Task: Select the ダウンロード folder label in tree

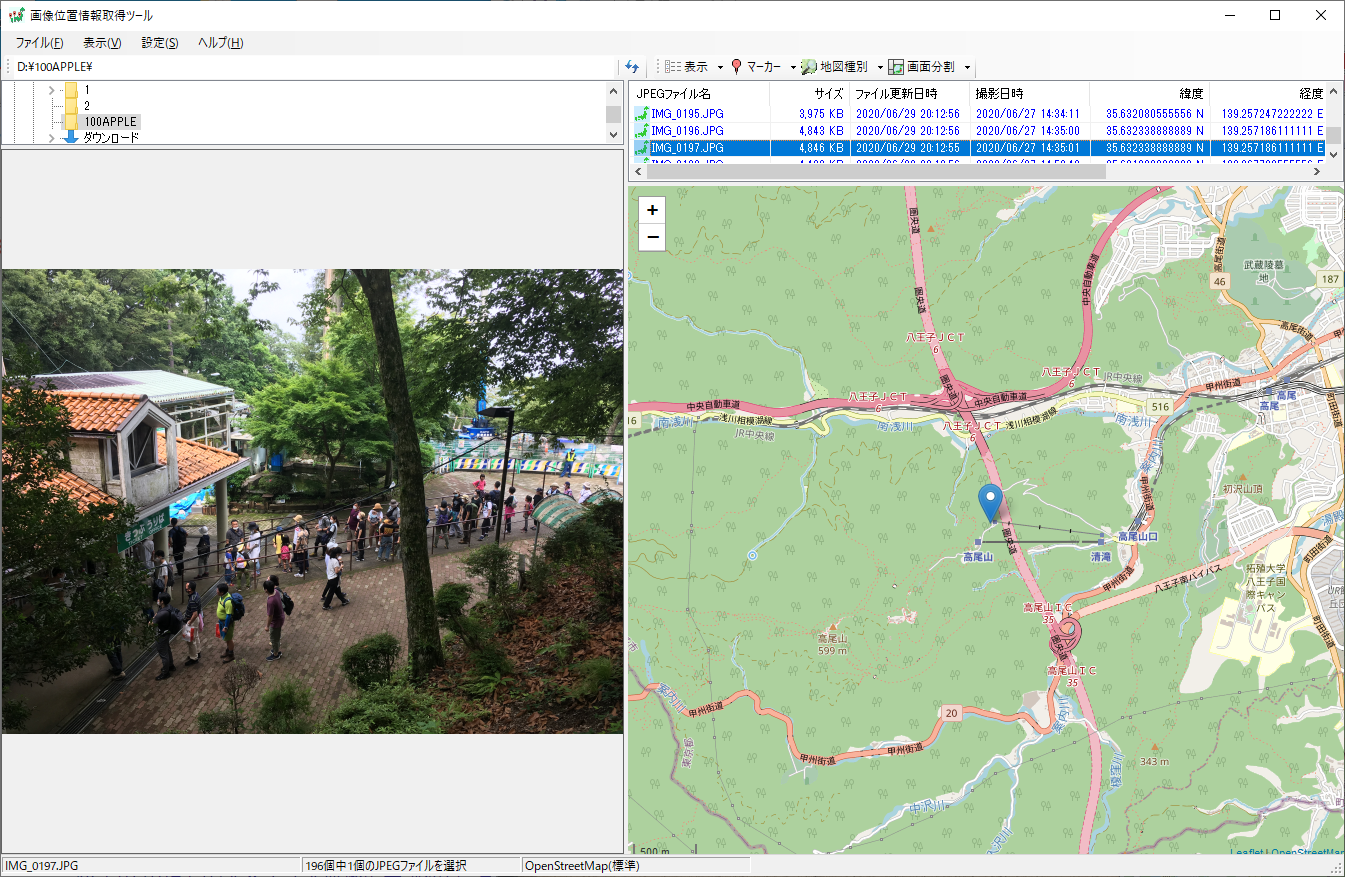Action: (x=111, y=137)
